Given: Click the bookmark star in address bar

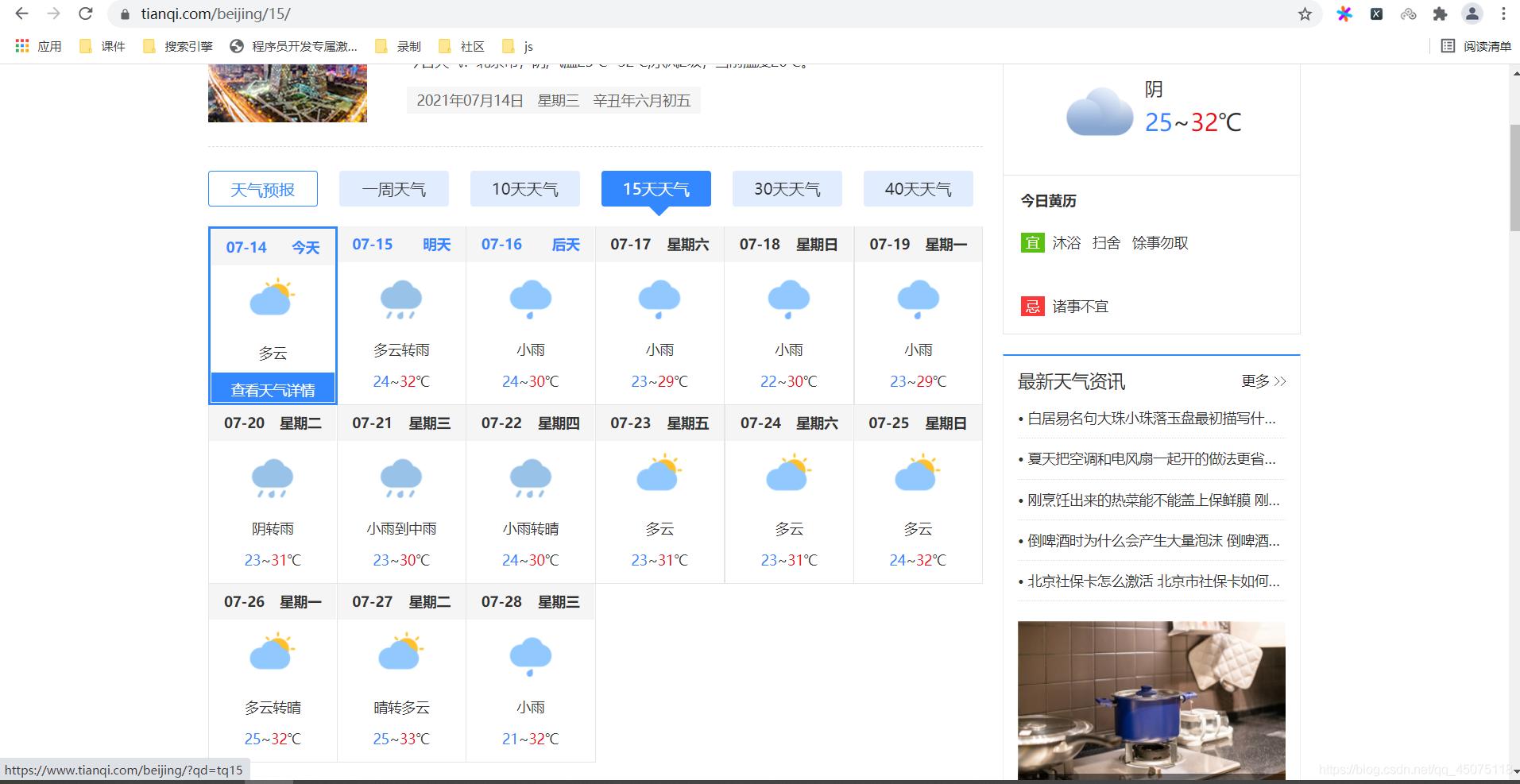Looking at the screenshot, I should click(1304, 14).
